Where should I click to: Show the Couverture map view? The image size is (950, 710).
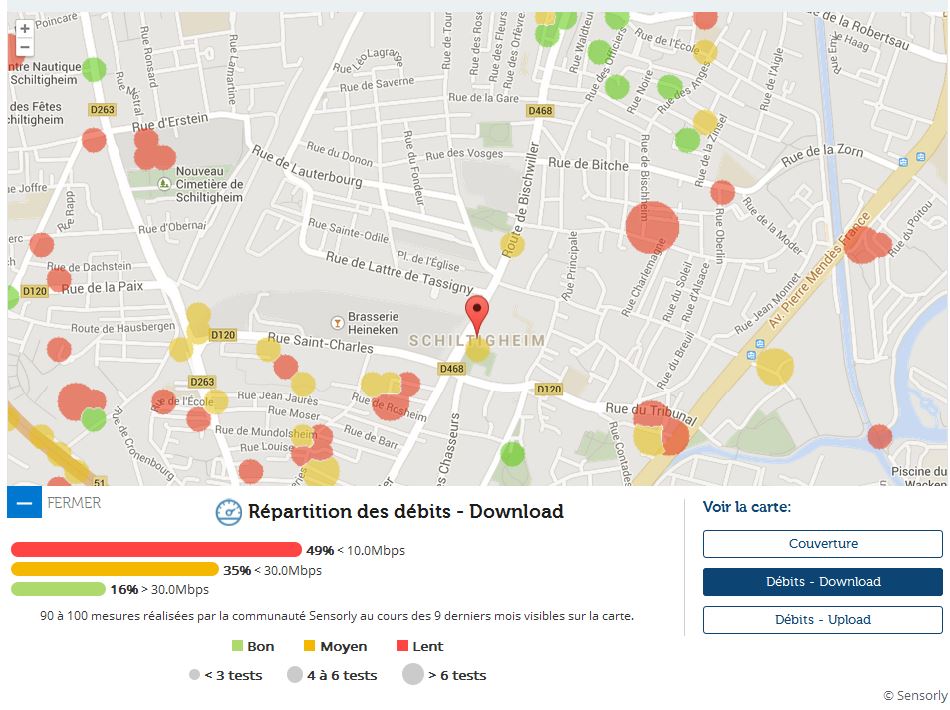tap(822, 544)
